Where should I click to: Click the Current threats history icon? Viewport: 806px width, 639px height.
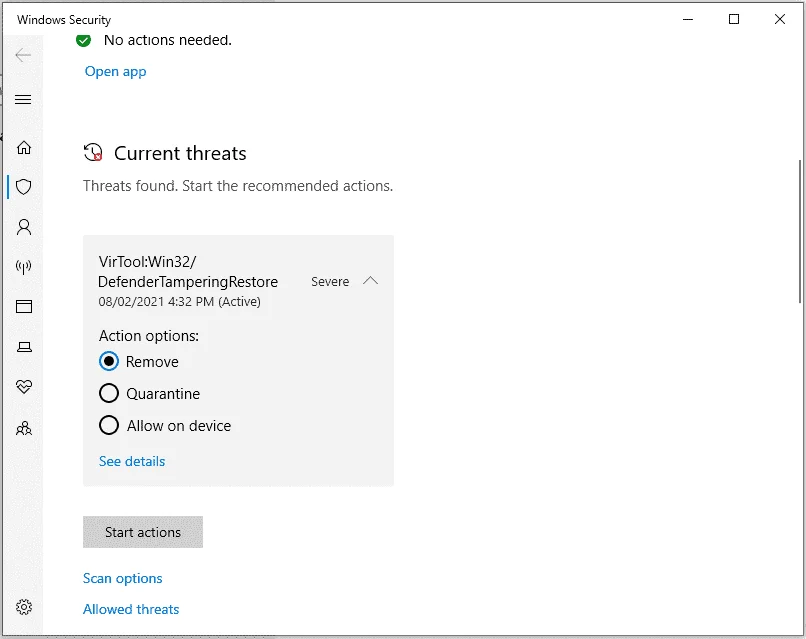(x=93, y=153)
